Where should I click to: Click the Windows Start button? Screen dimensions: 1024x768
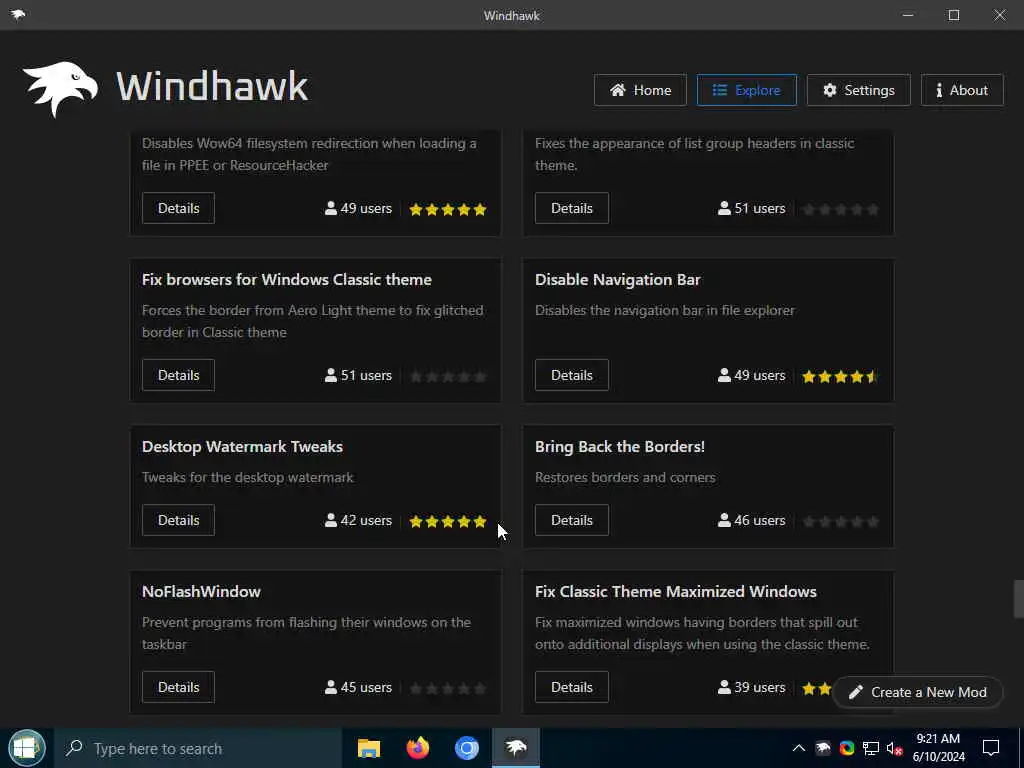(26, 748)
